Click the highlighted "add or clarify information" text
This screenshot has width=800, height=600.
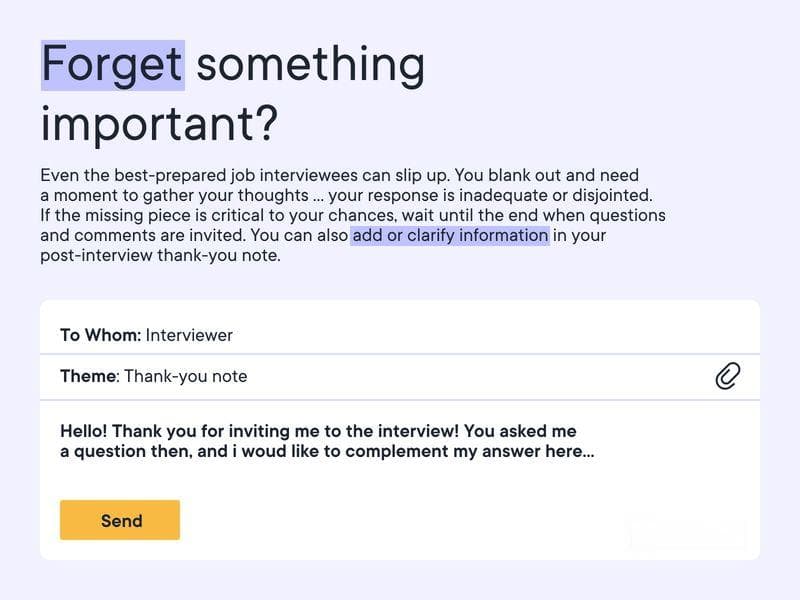(x=450, y=236)
